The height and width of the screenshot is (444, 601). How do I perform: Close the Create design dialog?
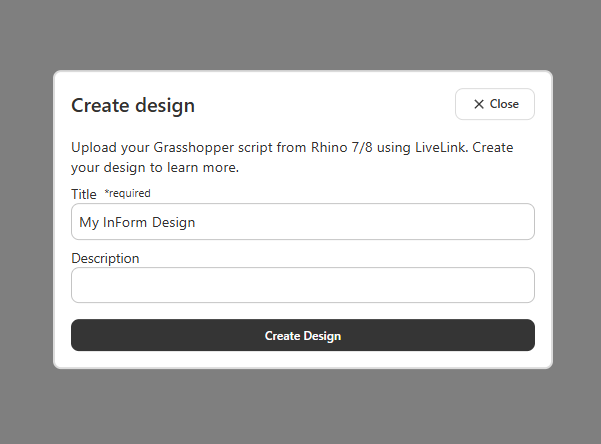(495, 104)
